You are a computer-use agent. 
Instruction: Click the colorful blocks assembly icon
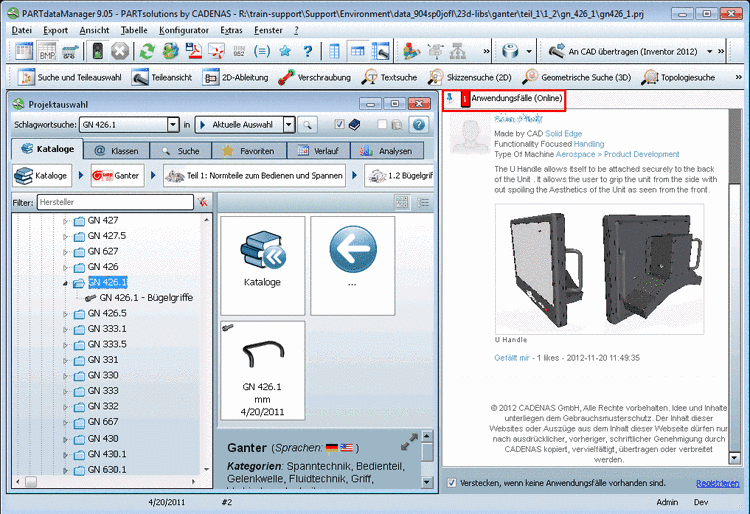click(x=411, y=51)
